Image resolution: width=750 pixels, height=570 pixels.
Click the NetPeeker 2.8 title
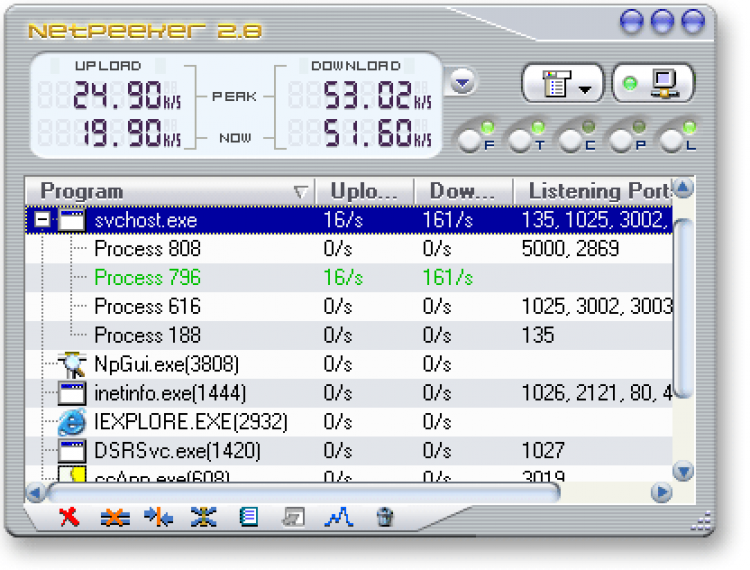[x=145, y=31]
